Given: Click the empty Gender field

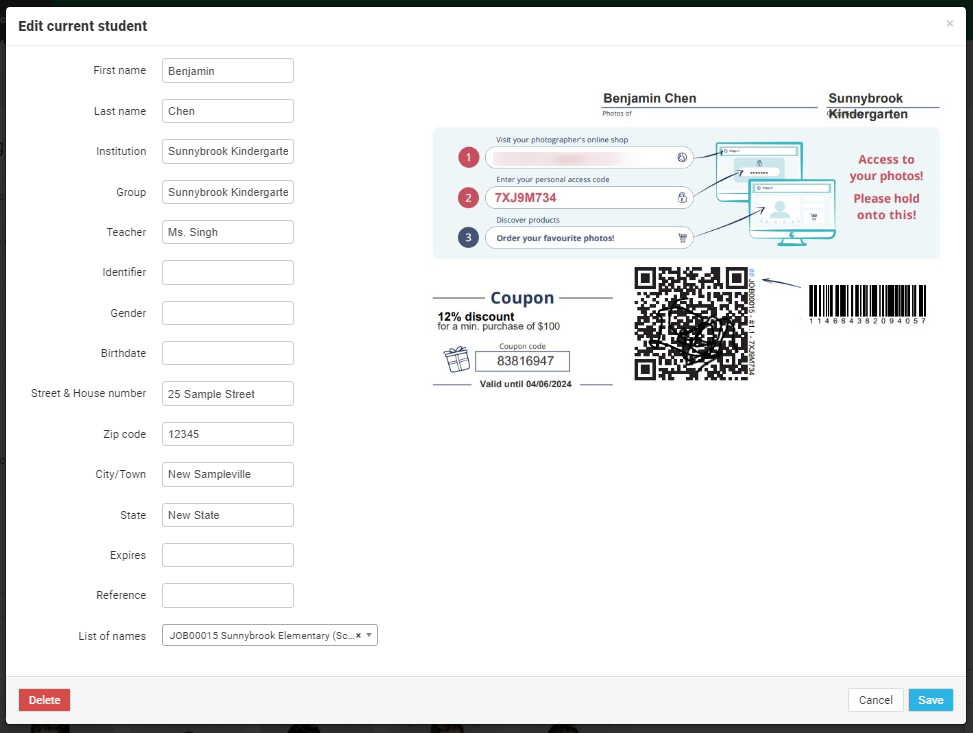Looking at the screenshot, I should pyautogui.click(x=228, y=313).
